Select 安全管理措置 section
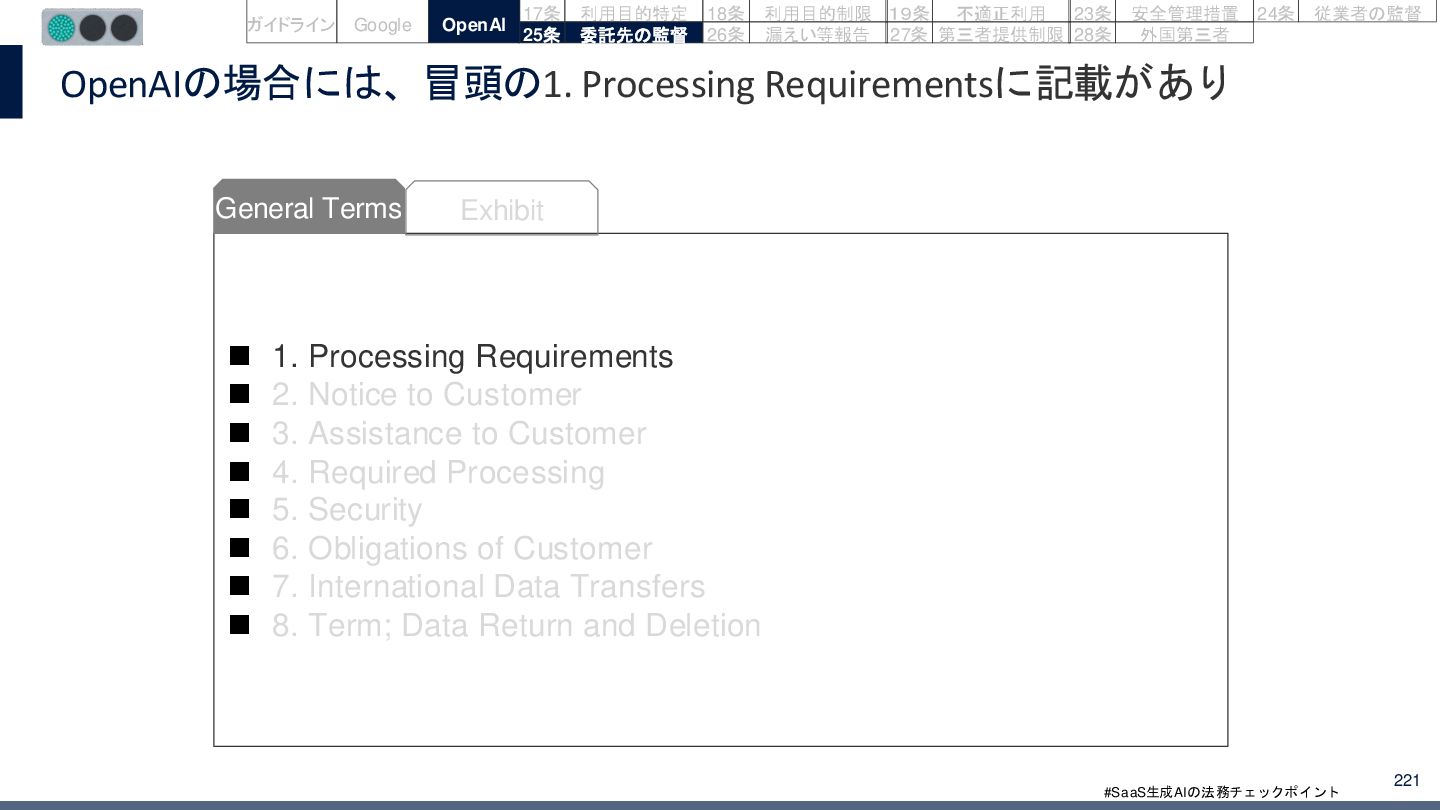1440x810 pixels. pos(1184,12)
